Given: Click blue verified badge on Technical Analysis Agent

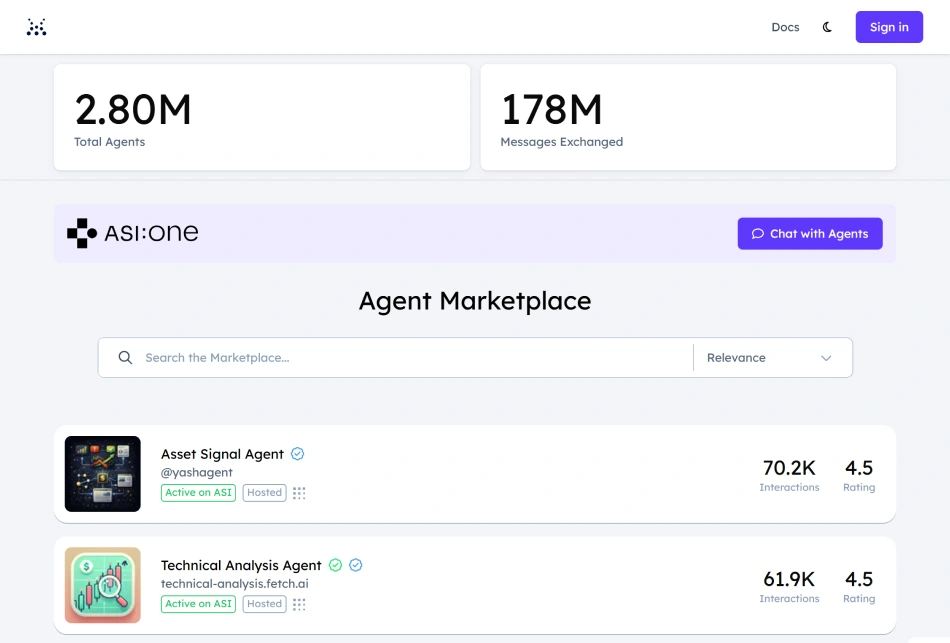Looking at the screenshot, I should (x=355, y=565).
